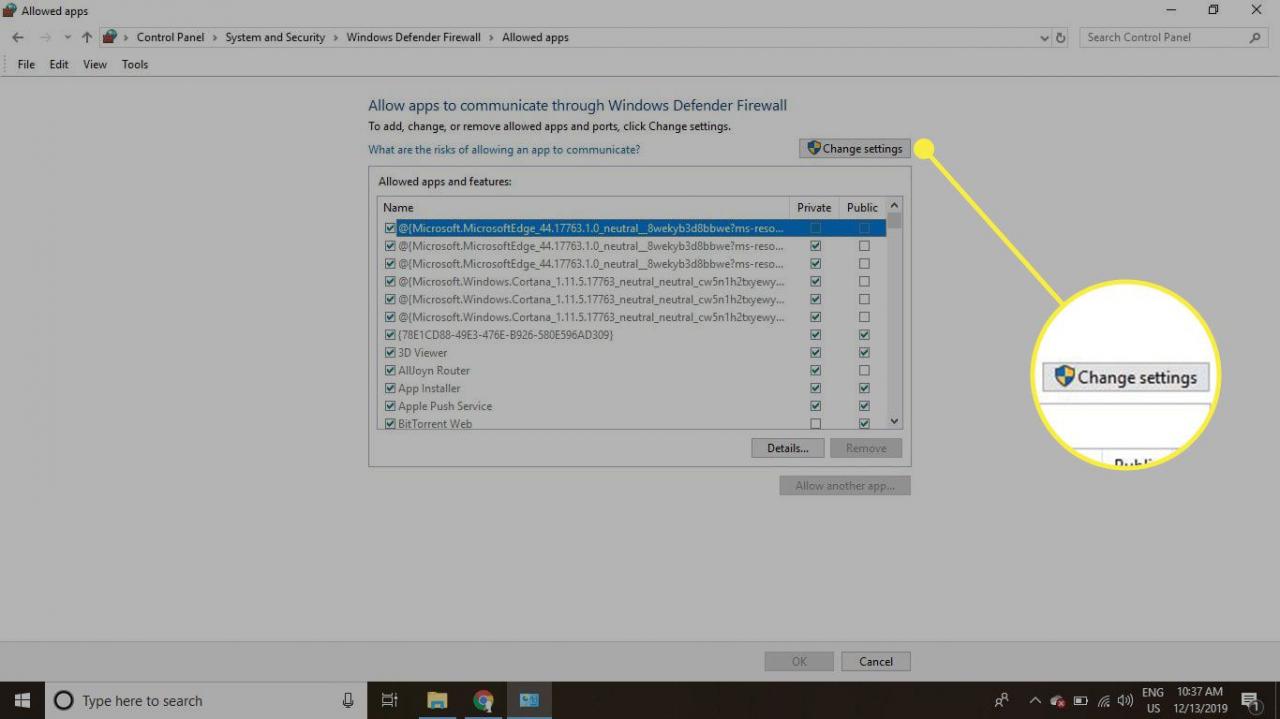Viewport: 1280px width, 719px height.
Task: Open the Action Center notifications icon
Action: coord(1250,700)
